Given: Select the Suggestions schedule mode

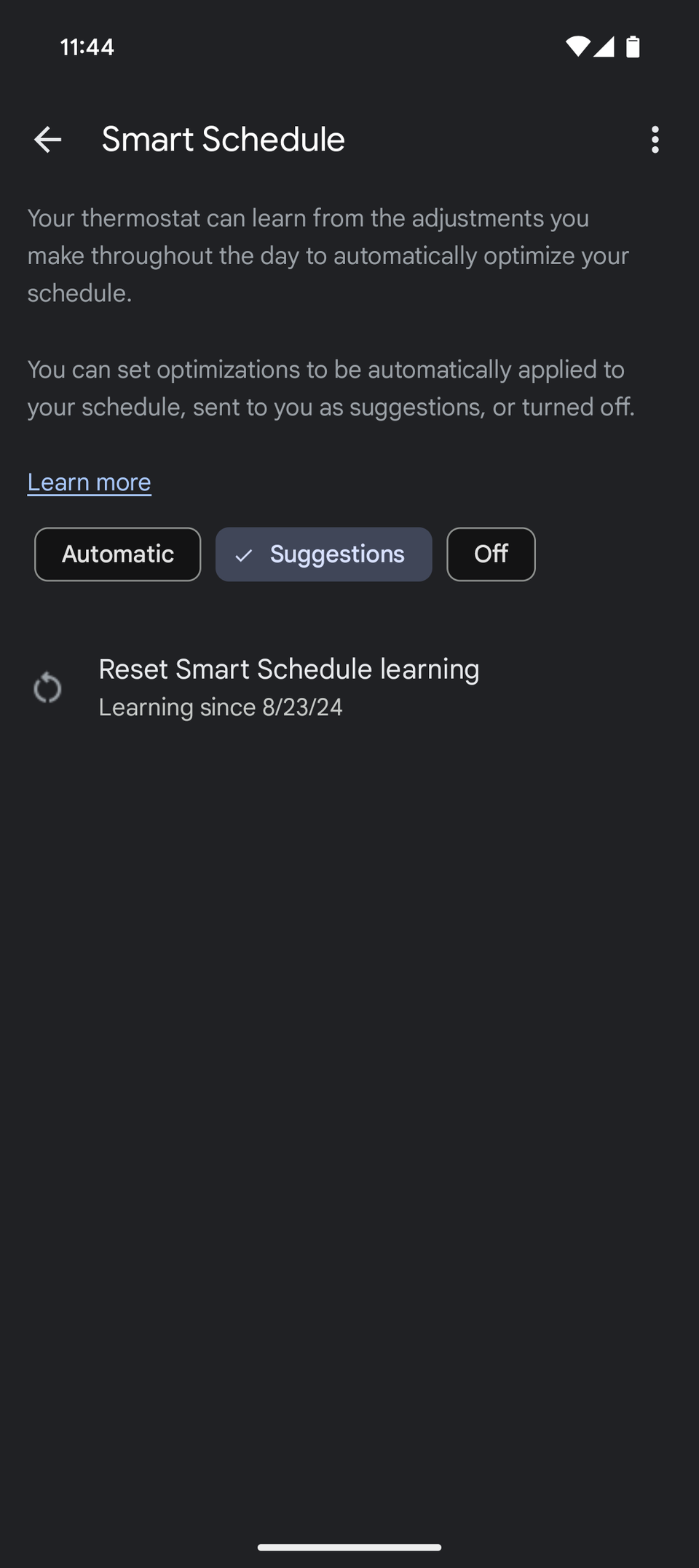Looking at the screenshot, I should point(324,554).
